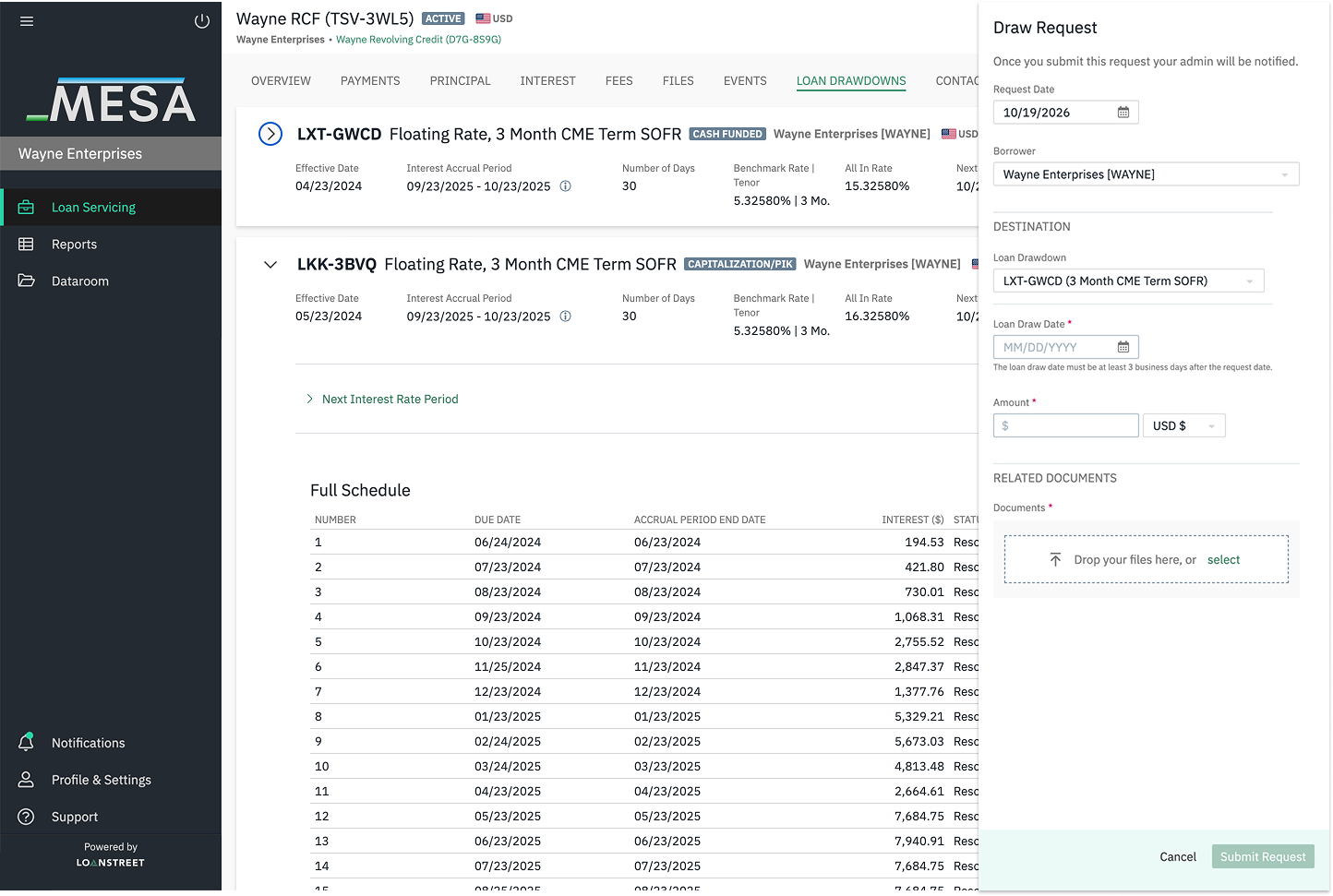Click the Notifications bell icon

[27, 742]
